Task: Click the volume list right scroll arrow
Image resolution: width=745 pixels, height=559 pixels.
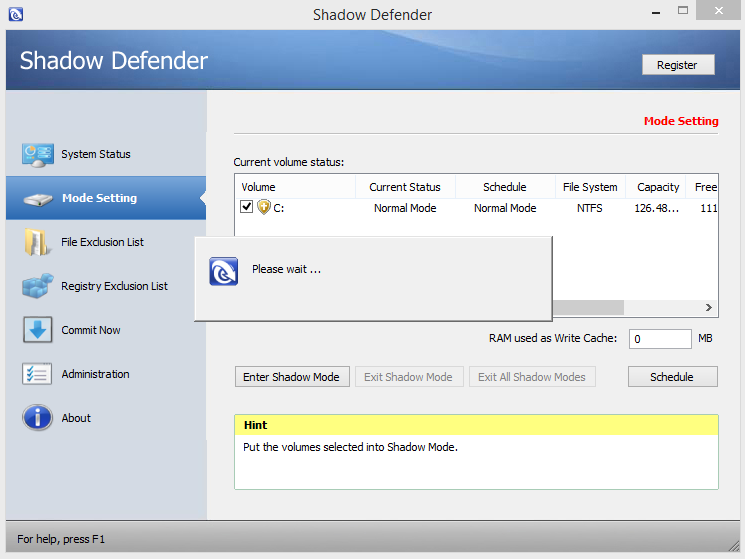Action: [x=708, y=307]
